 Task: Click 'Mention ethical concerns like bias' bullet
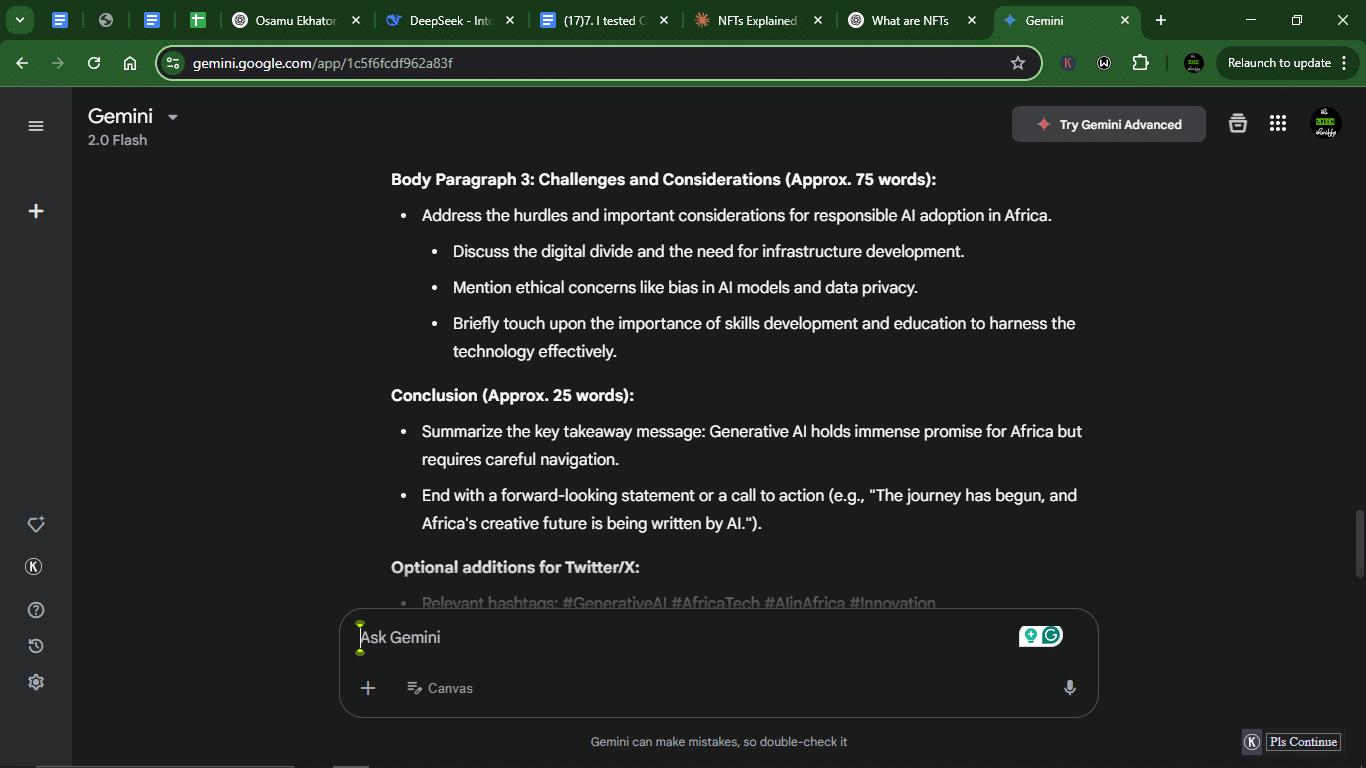[x=685, y=288]
